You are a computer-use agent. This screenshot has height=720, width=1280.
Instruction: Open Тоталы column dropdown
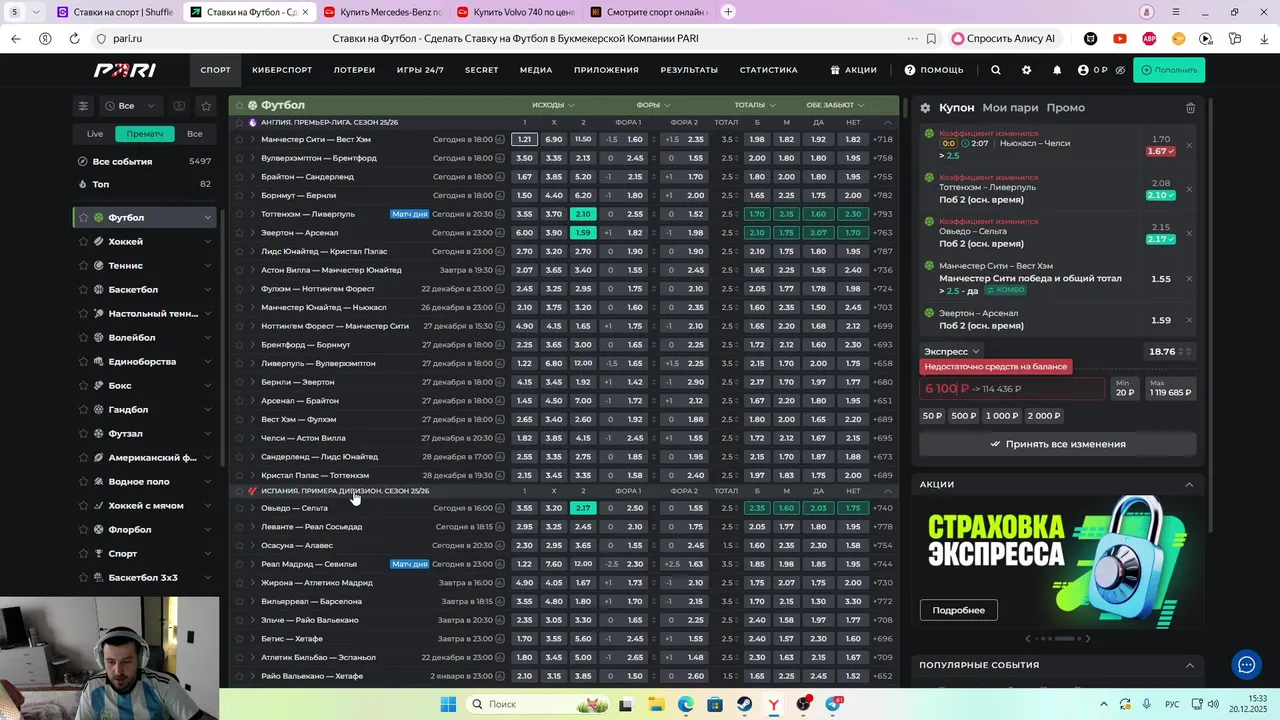click(x=755, y=104)
